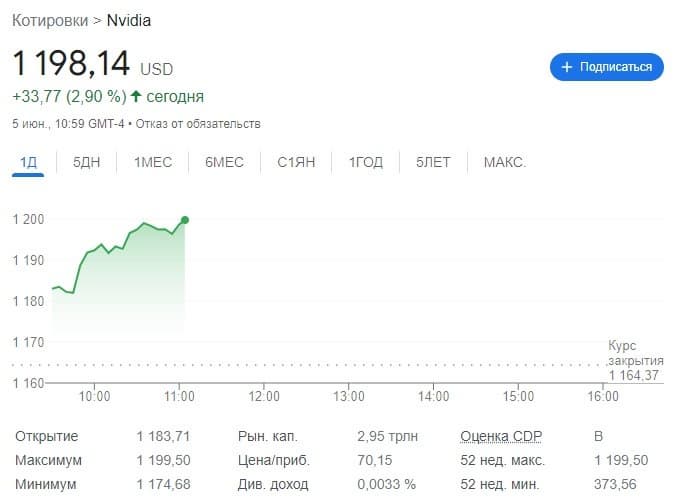
Task: Select the С1ЯН year-to-date tab
Action: coord(296,162)
